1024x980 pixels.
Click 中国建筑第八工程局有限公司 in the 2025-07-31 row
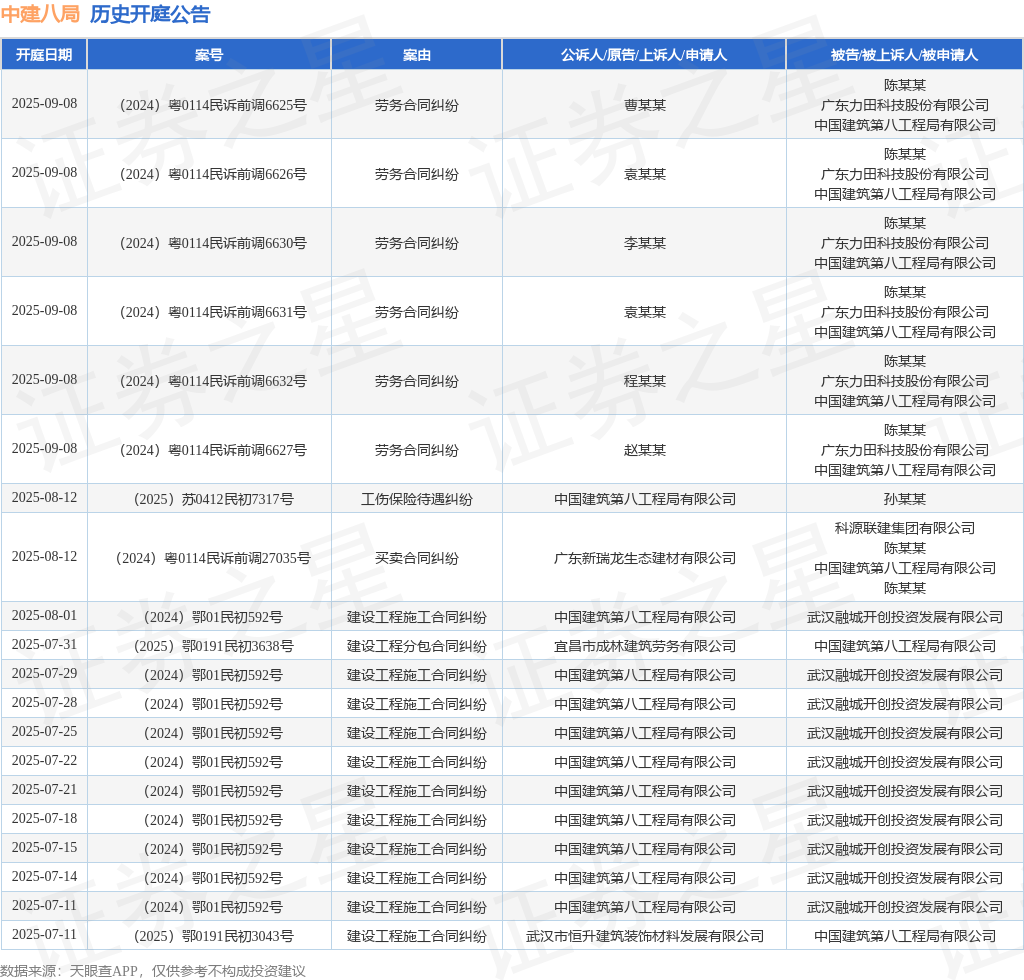point(904,646)
